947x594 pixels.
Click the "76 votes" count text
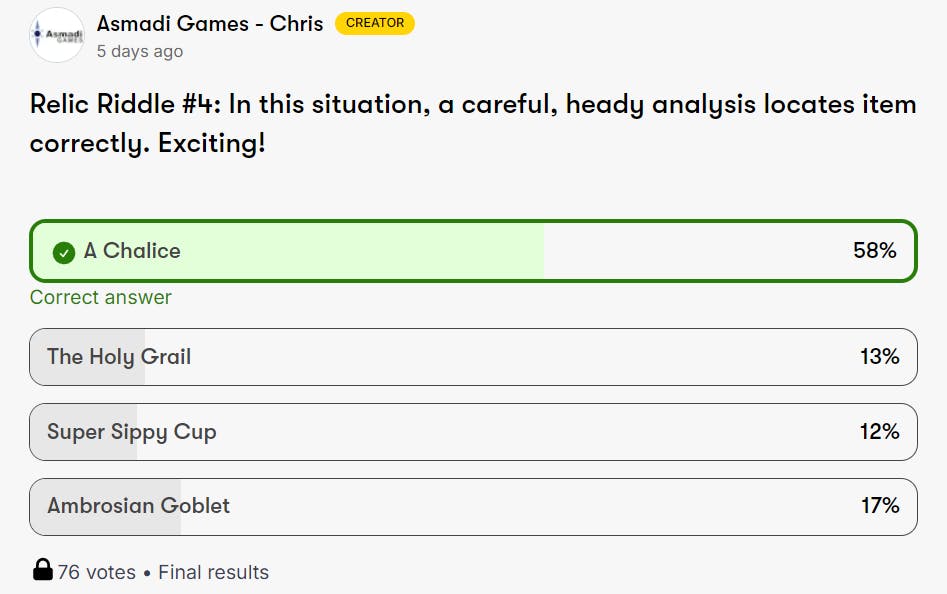pos(96,572)
